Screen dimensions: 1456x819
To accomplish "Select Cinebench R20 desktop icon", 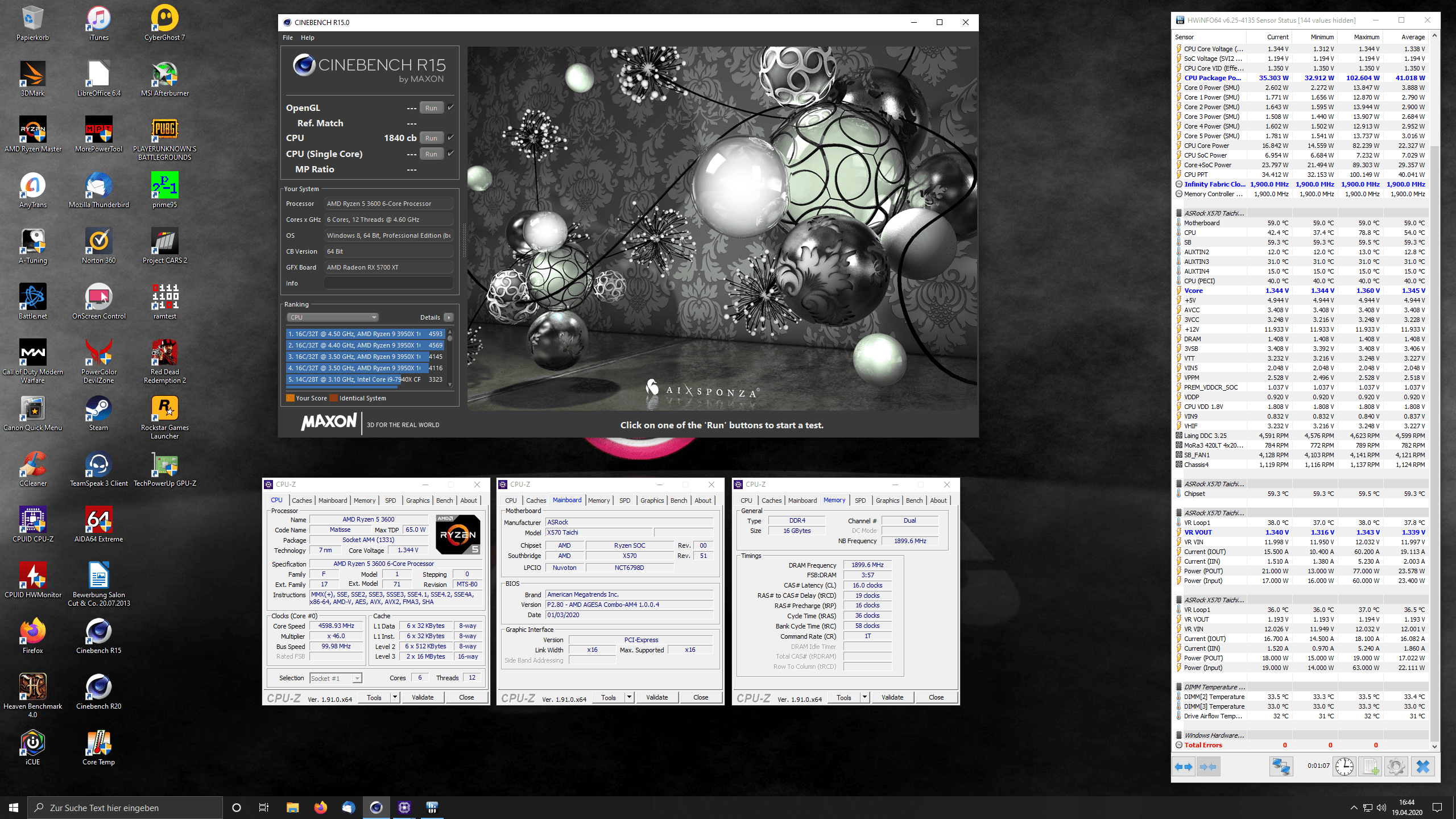I will [99, 692].
